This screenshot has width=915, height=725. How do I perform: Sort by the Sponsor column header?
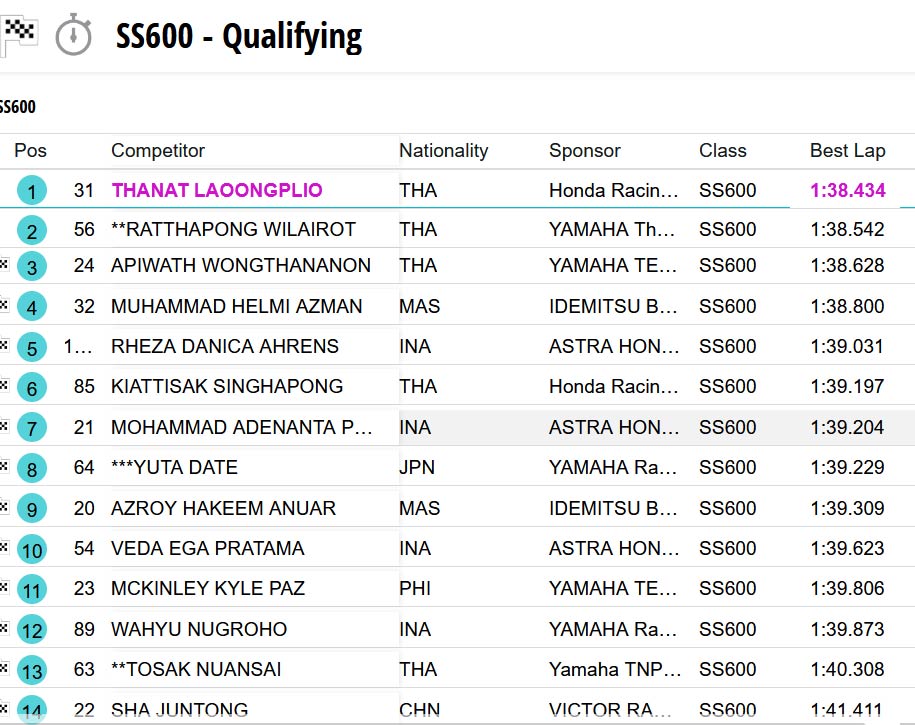[584, 151]
